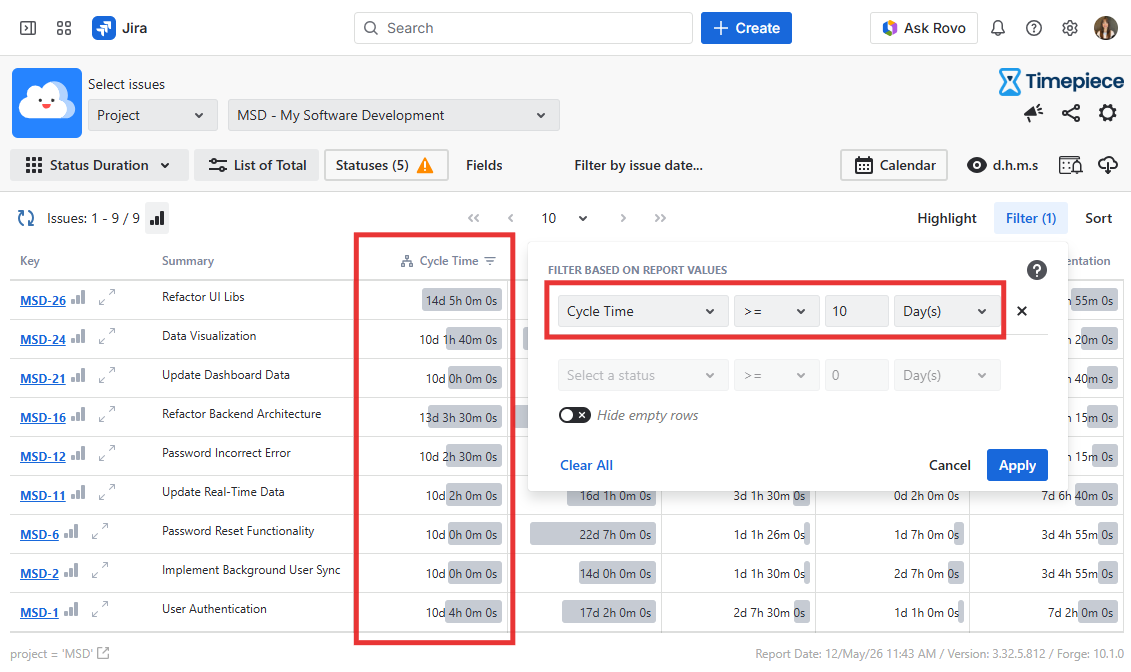
Task: Refresh the issues report
Action: (26, 218)
